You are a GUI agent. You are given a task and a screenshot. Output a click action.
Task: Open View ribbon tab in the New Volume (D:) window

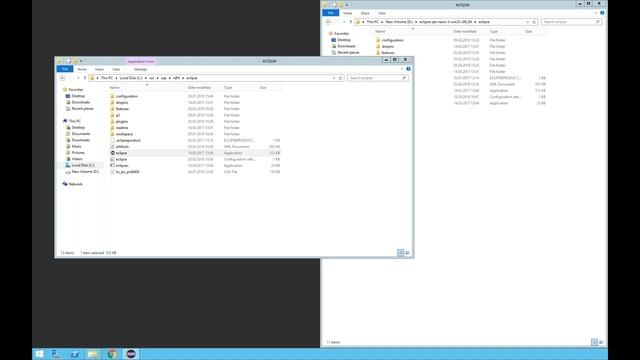point(382,13)
